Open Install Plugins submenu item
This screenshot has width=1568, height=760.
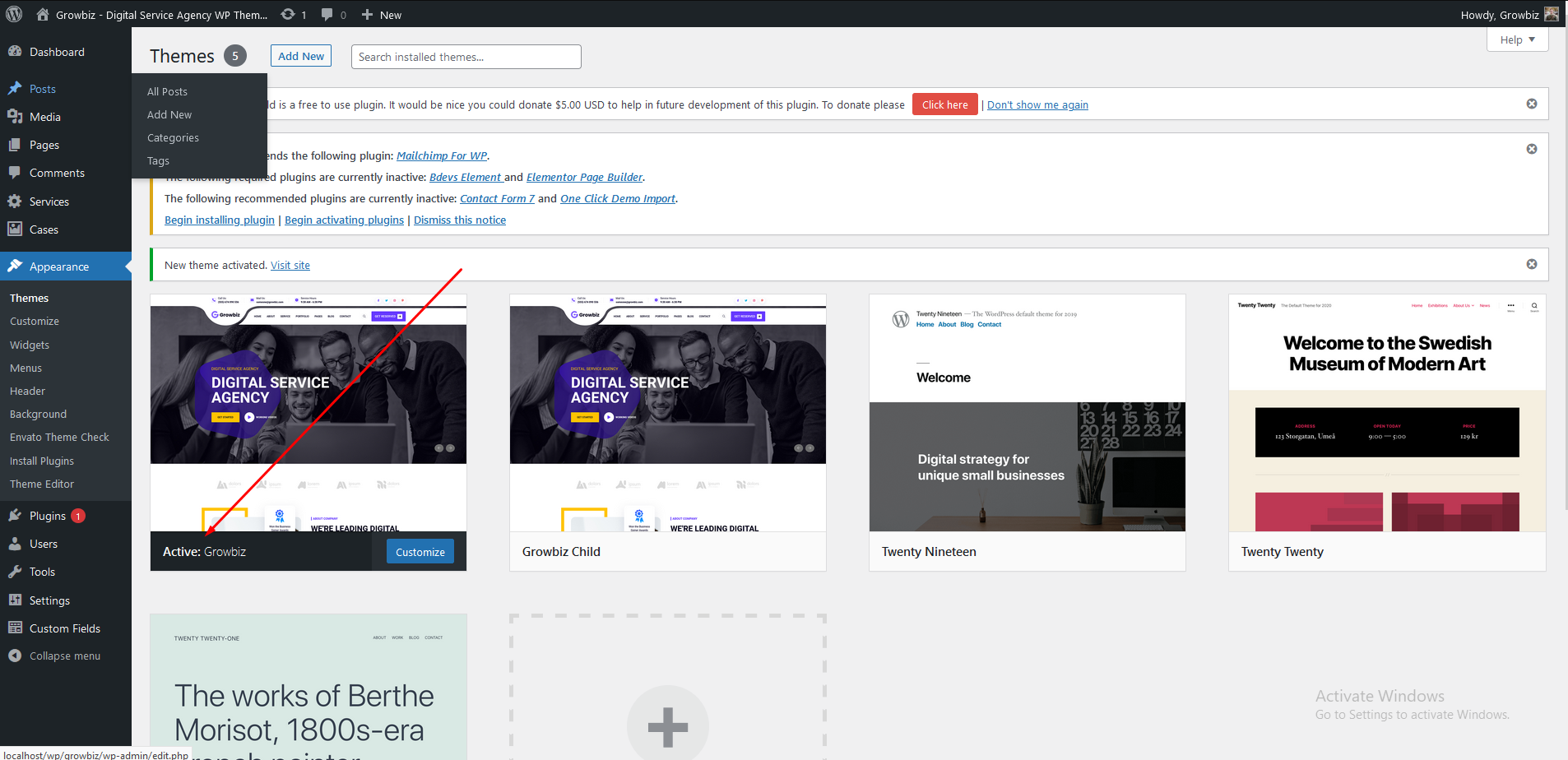coord(42,461)
